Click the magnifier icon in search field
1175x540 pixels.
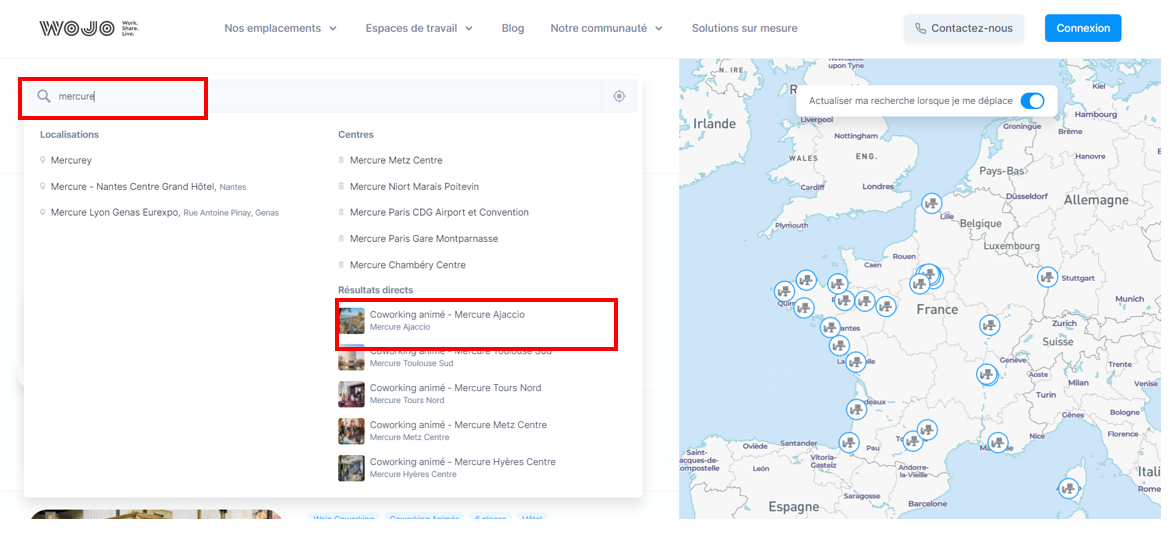[x=44, y=96]
